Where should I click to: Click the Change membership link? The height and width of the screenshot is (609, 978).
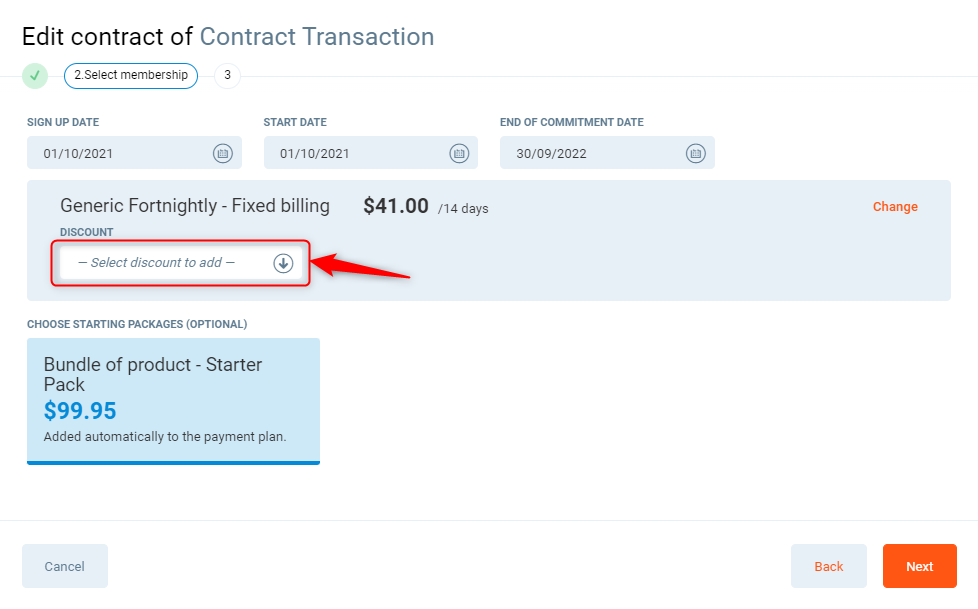(x=895, y=207)
